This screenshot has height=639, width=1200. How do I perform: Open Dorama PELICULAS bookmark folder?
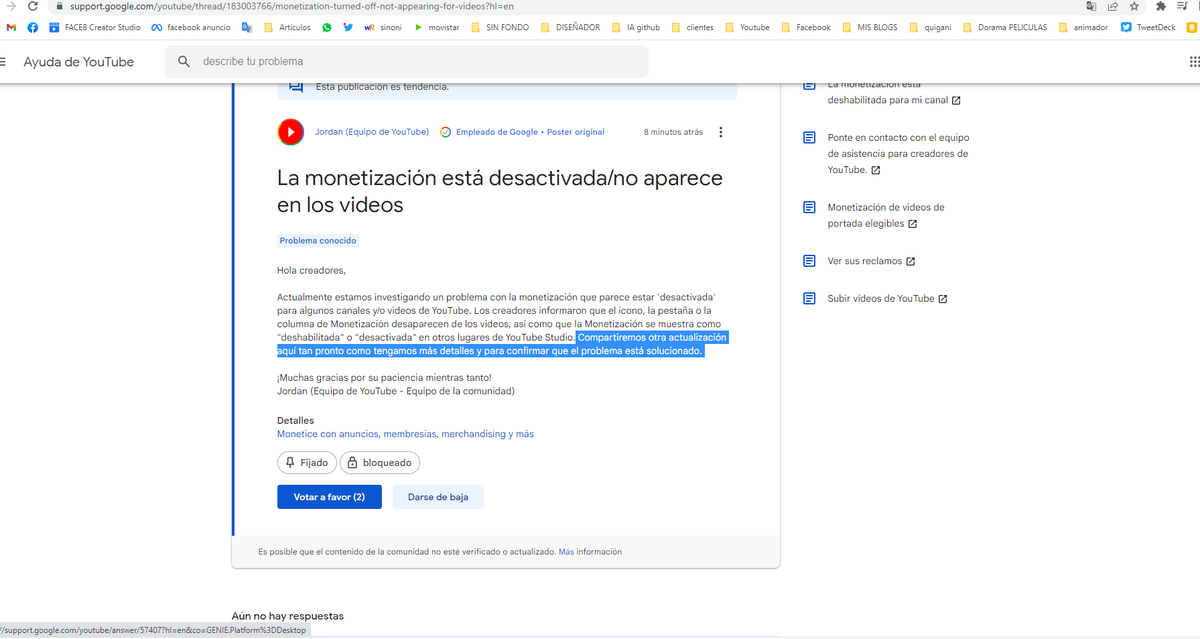[x=1004, y=27]
